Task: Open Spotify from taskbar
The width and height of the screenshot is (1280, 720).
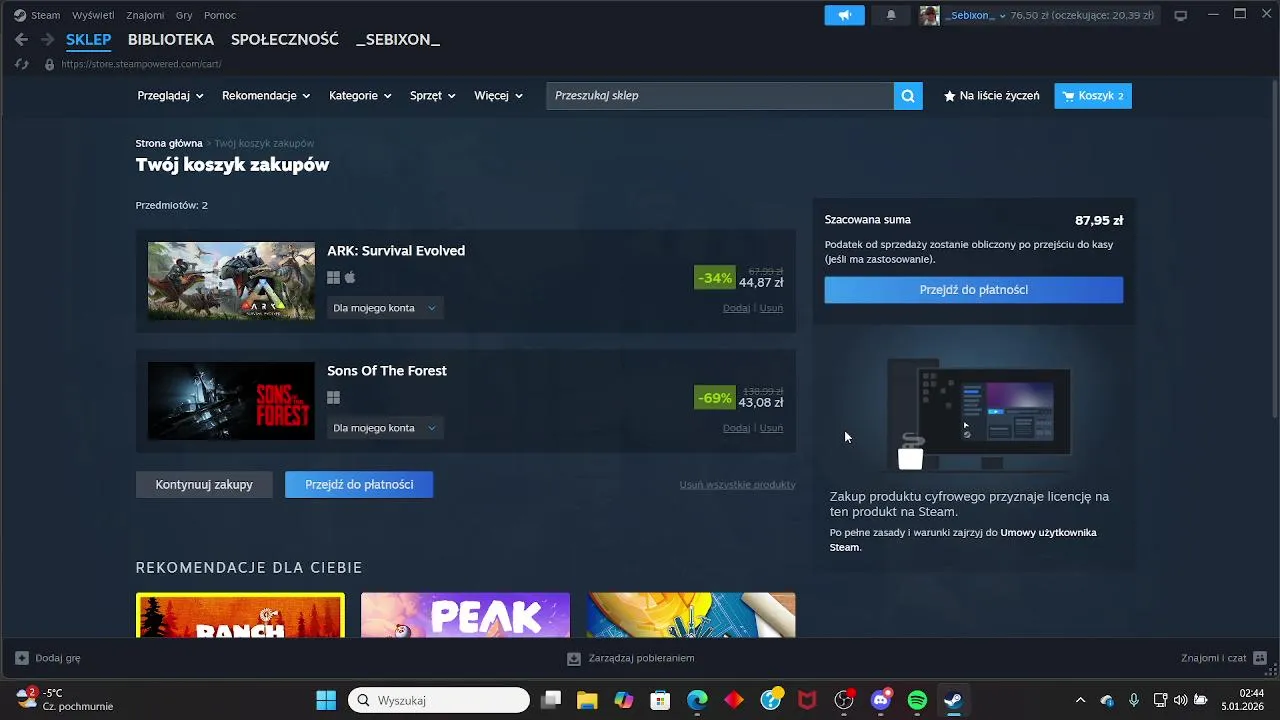Action: click(917, 700)
